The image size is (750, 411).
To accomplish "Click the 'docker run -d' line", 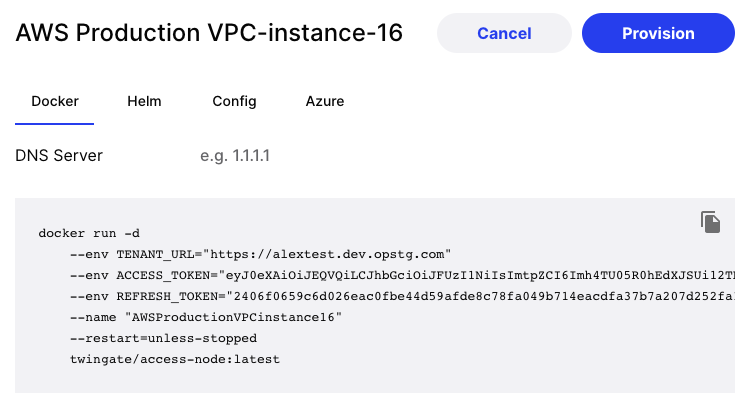I will [89, 232].
